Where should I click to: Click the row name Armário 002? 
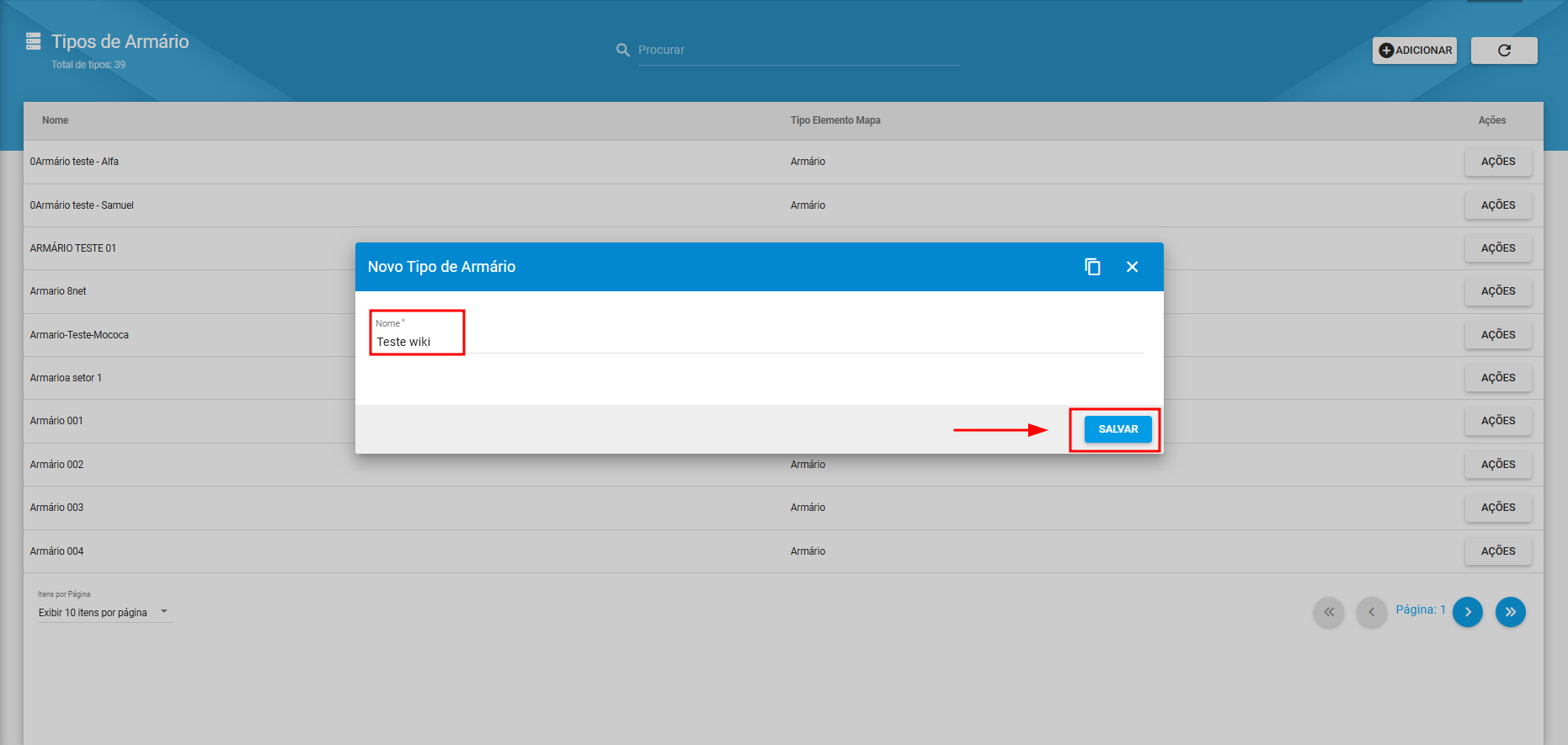(x=56, y=465)
